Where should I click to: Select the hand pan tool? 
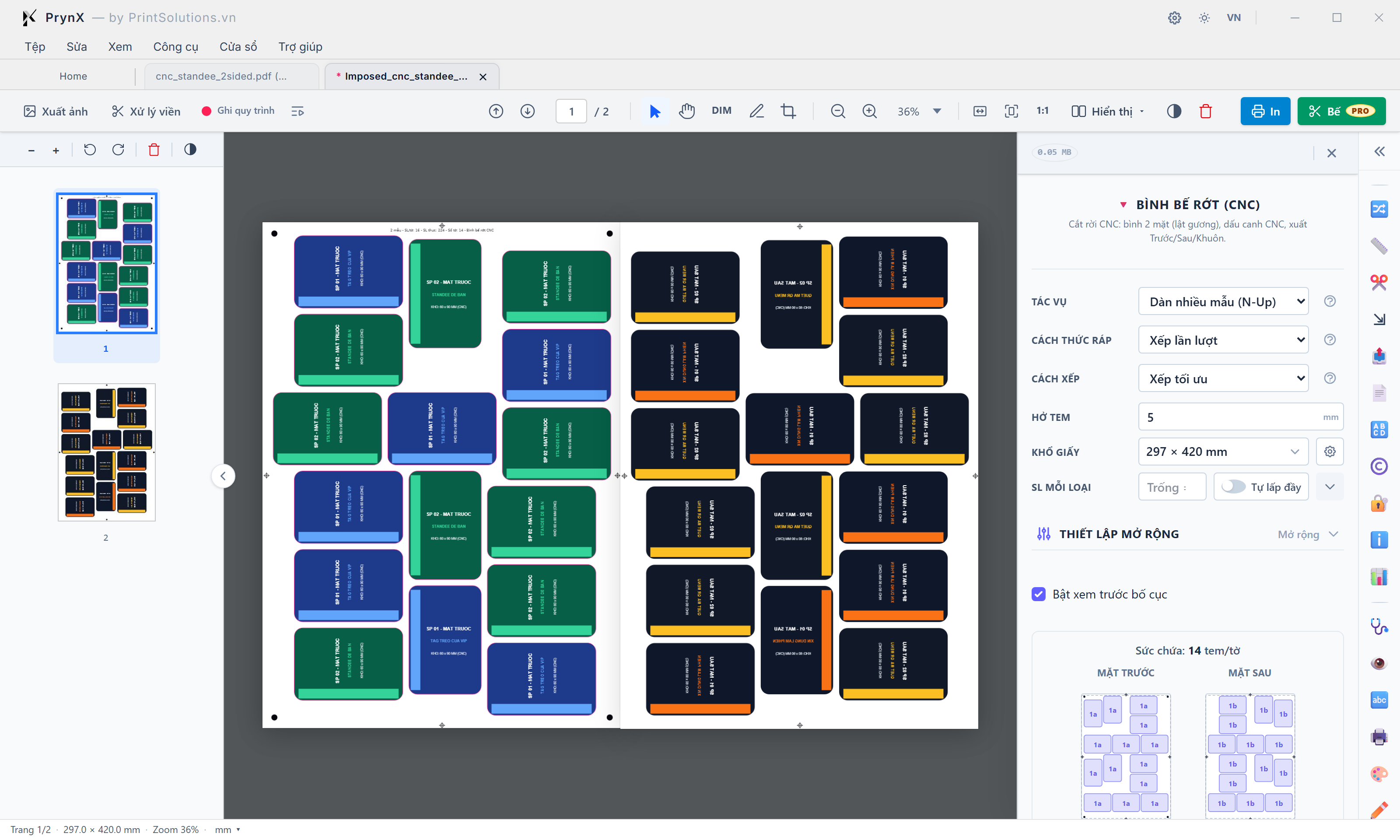point(687,111)
